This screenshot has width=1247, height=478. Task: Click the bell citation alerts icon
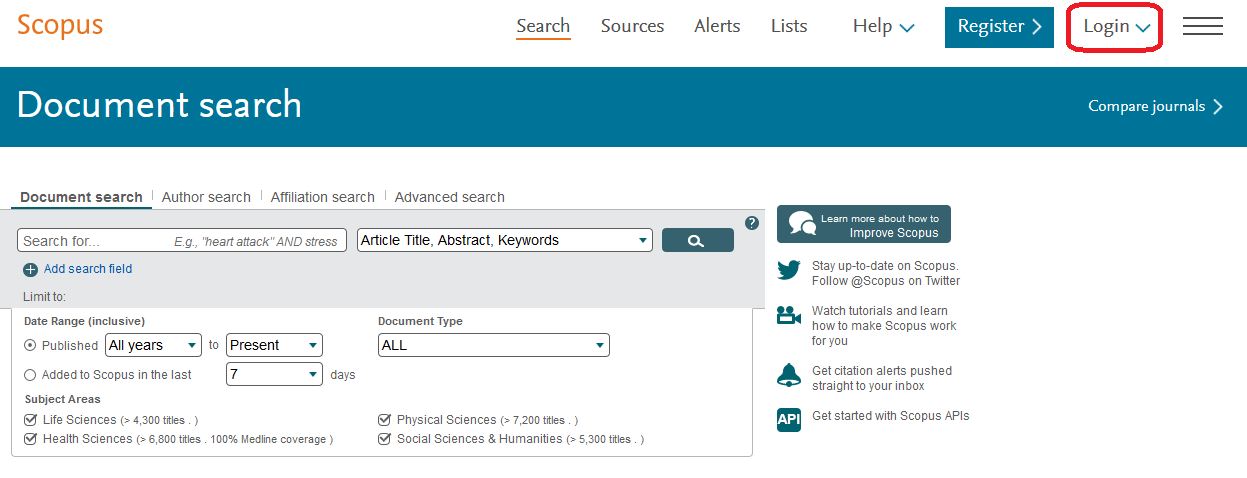pyautogui.click(x=789, y=375)
